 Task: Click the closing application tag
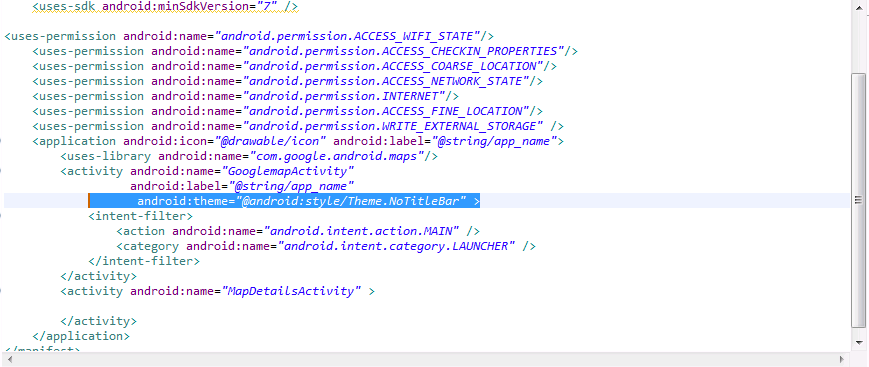pos(81,337)
